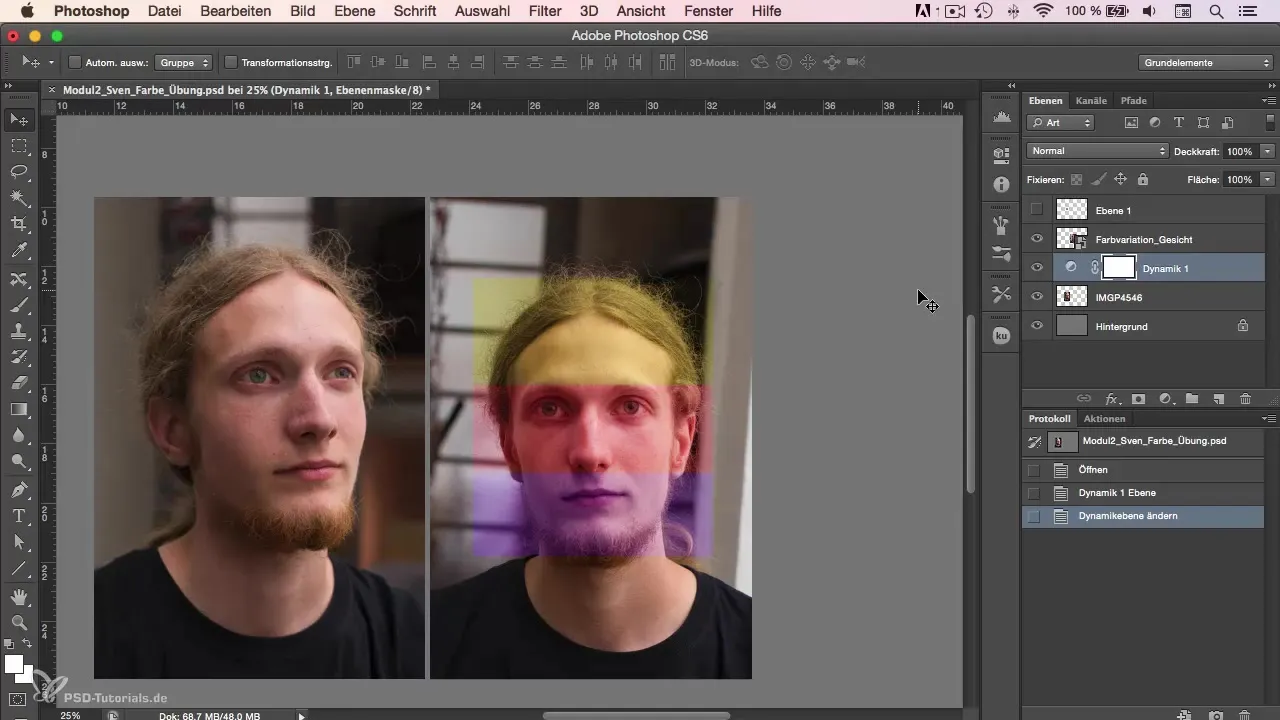Open the Datei menu
This screenshot has width=1280, height=720.
click(x=165, y=11)
